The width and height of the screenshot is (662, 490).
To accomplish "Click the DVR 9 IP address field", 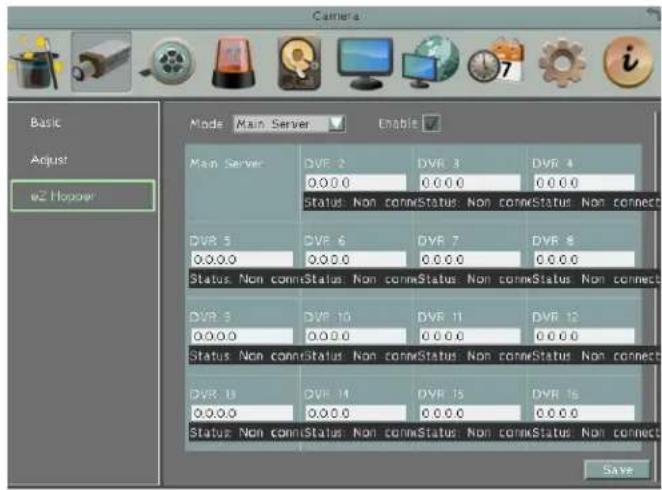I will 242,336.
